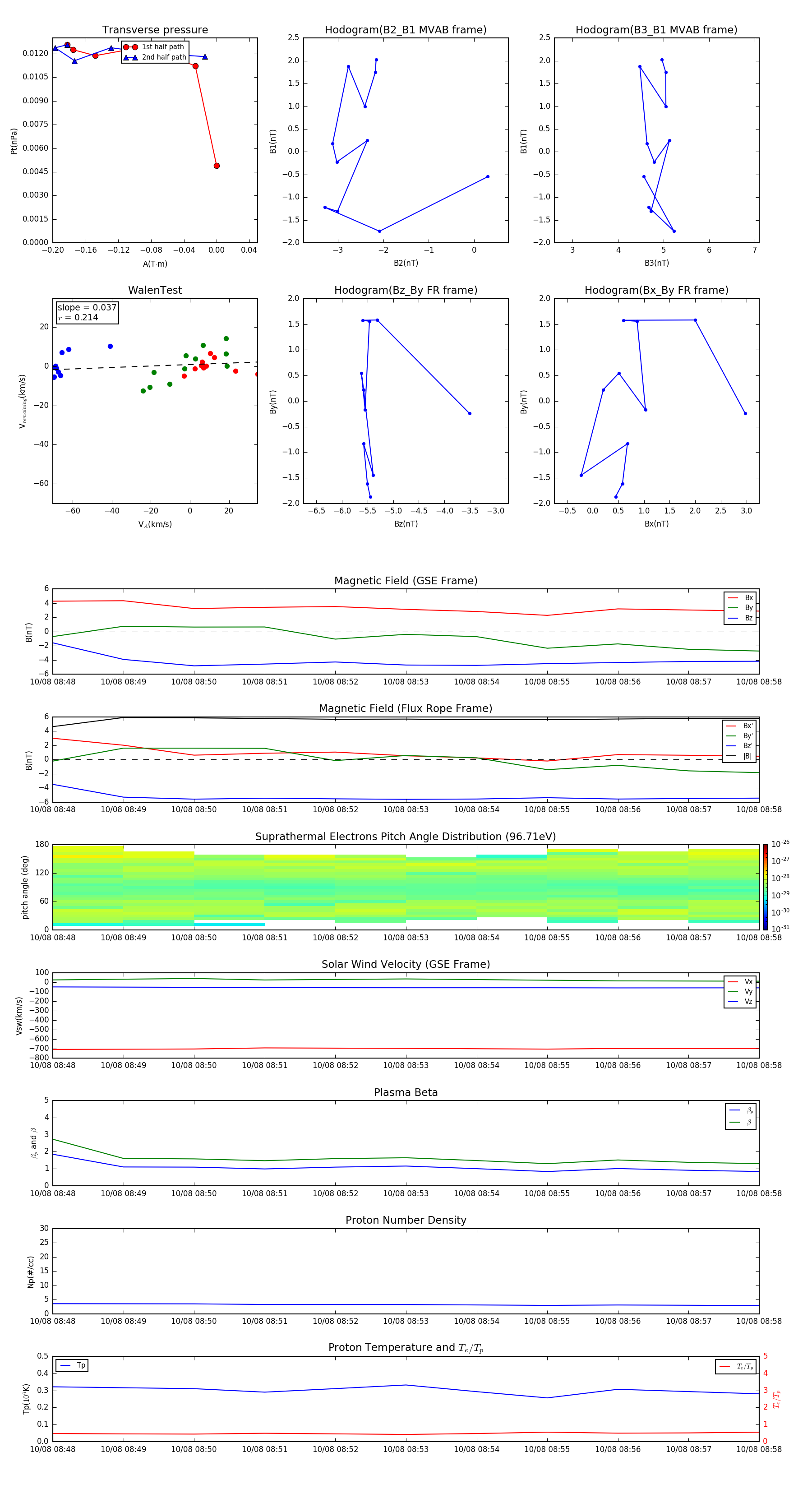Click the 'A(T·m)' axis label
This screenshot has height=1489, width=812.
coord(155,264)
